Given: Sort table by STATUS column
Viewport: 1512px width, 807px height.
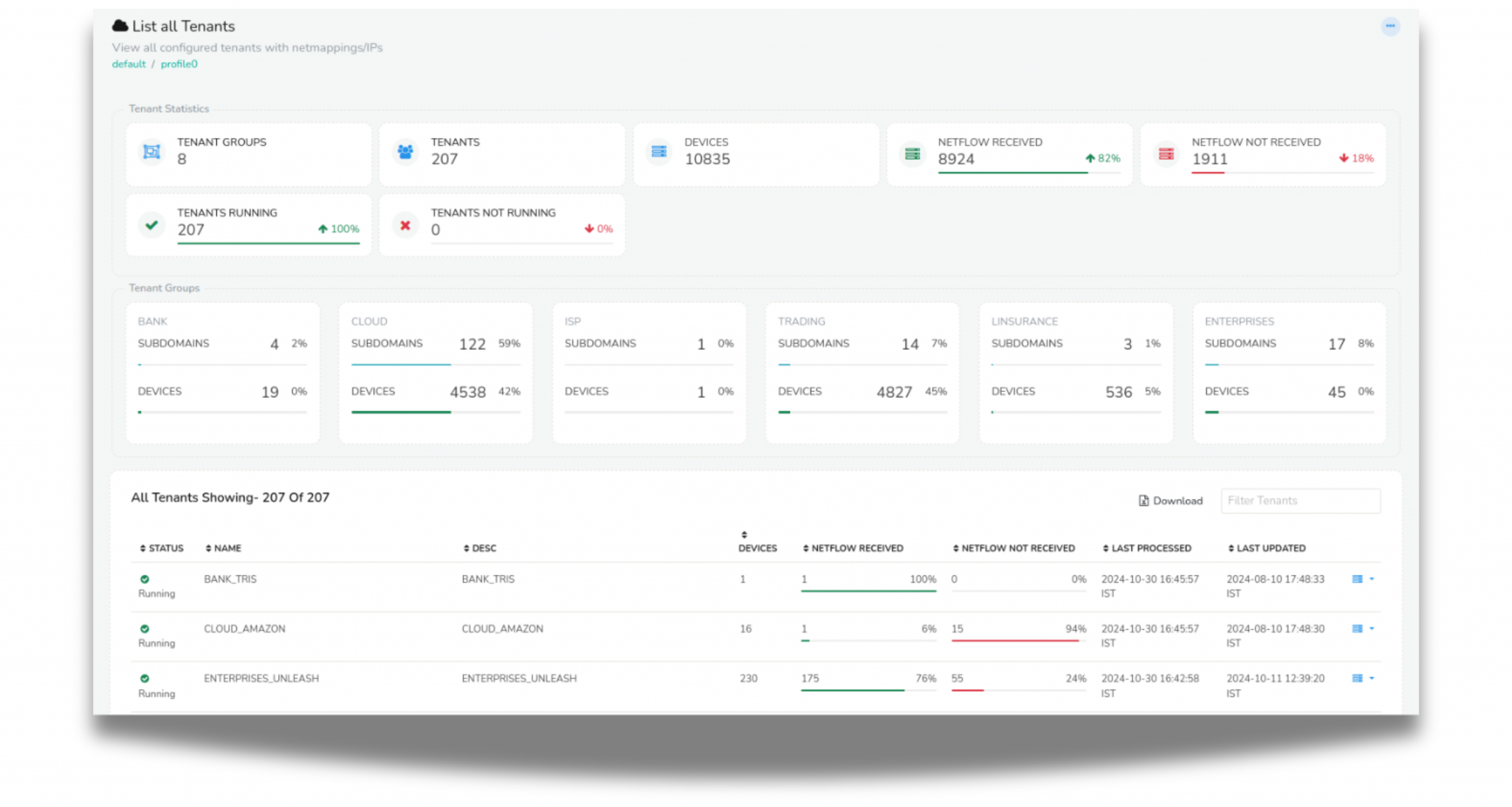Looking at the screenshot, I should pos(162,549).
